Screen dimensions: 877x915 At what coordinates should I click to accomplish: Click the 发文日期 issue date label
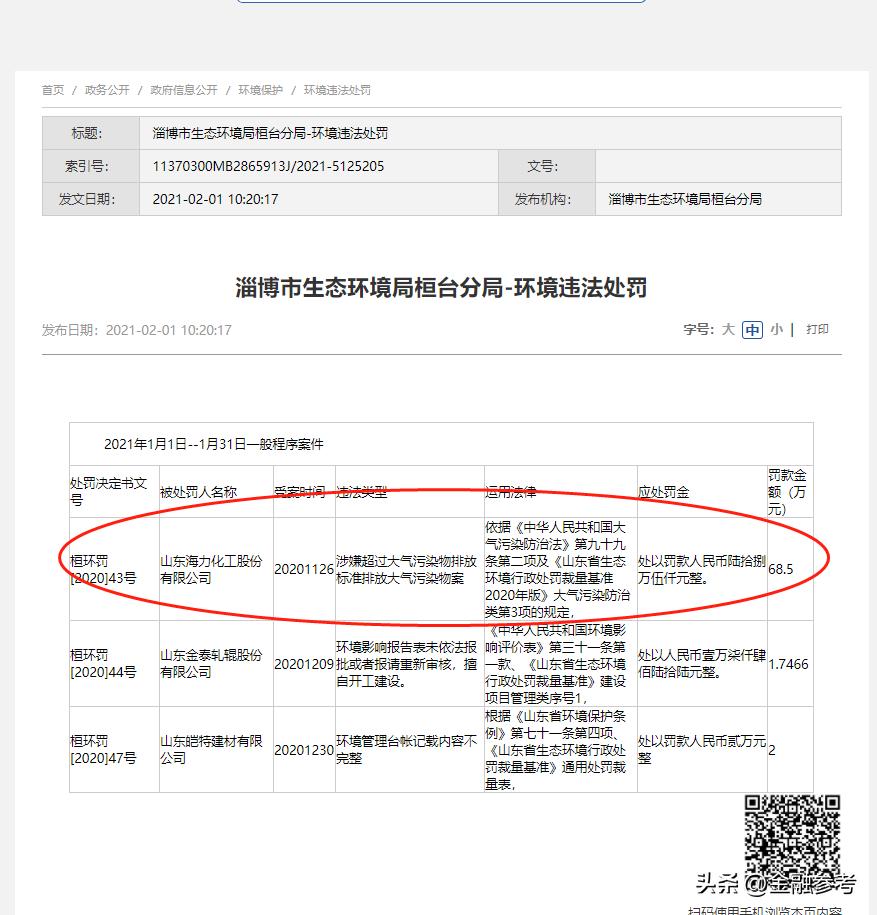click(x=90, y=198)
